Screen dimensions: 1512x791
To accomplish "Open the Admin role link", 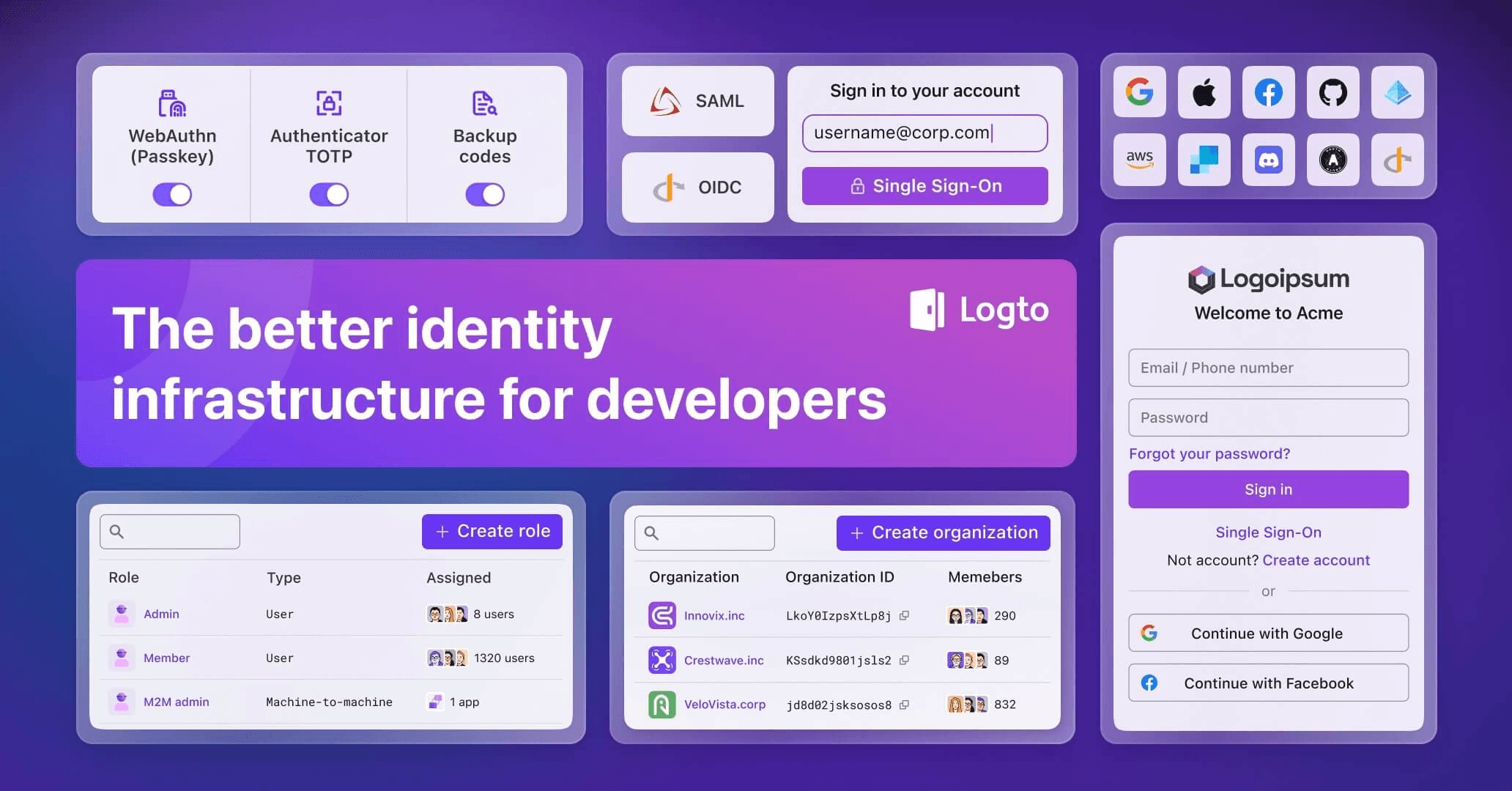I will click(x=161, y=614).
